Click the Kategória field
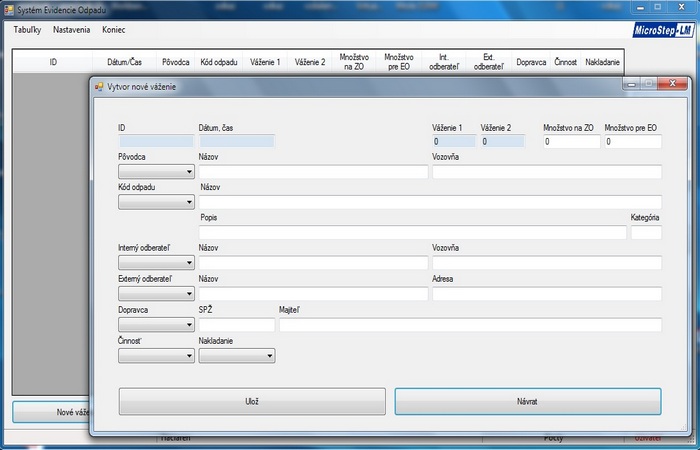Image resolution: width=700 pixels, height=450 pixels. (646, 232)
